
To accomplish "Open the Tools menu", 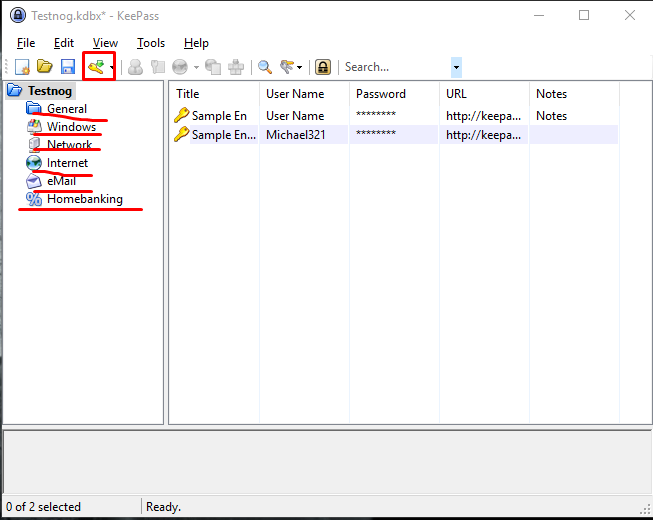I will click(151, 43).
